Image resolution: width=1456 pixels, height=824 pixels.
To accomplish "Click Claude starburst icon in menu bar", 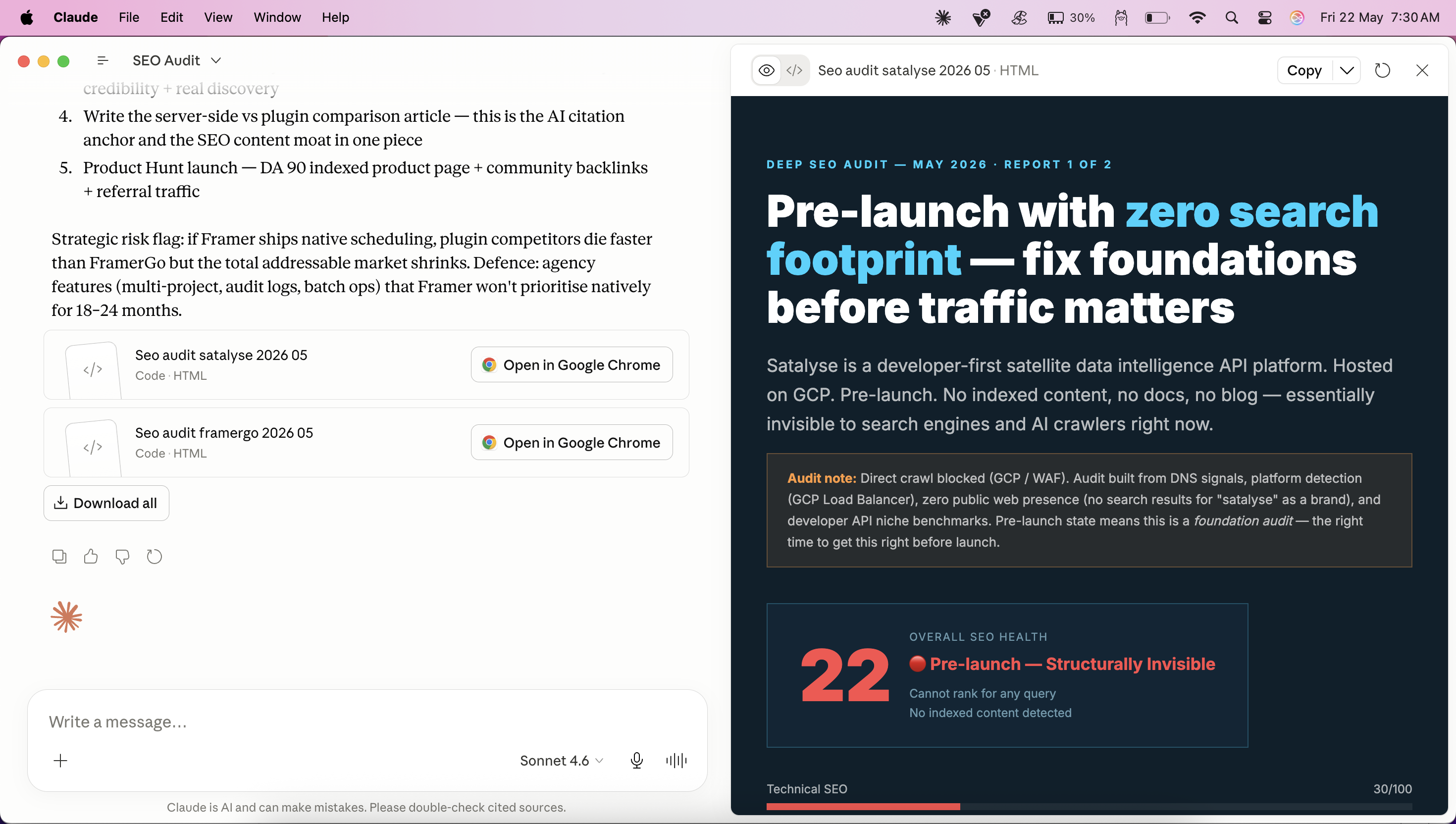I will [943, 17].
